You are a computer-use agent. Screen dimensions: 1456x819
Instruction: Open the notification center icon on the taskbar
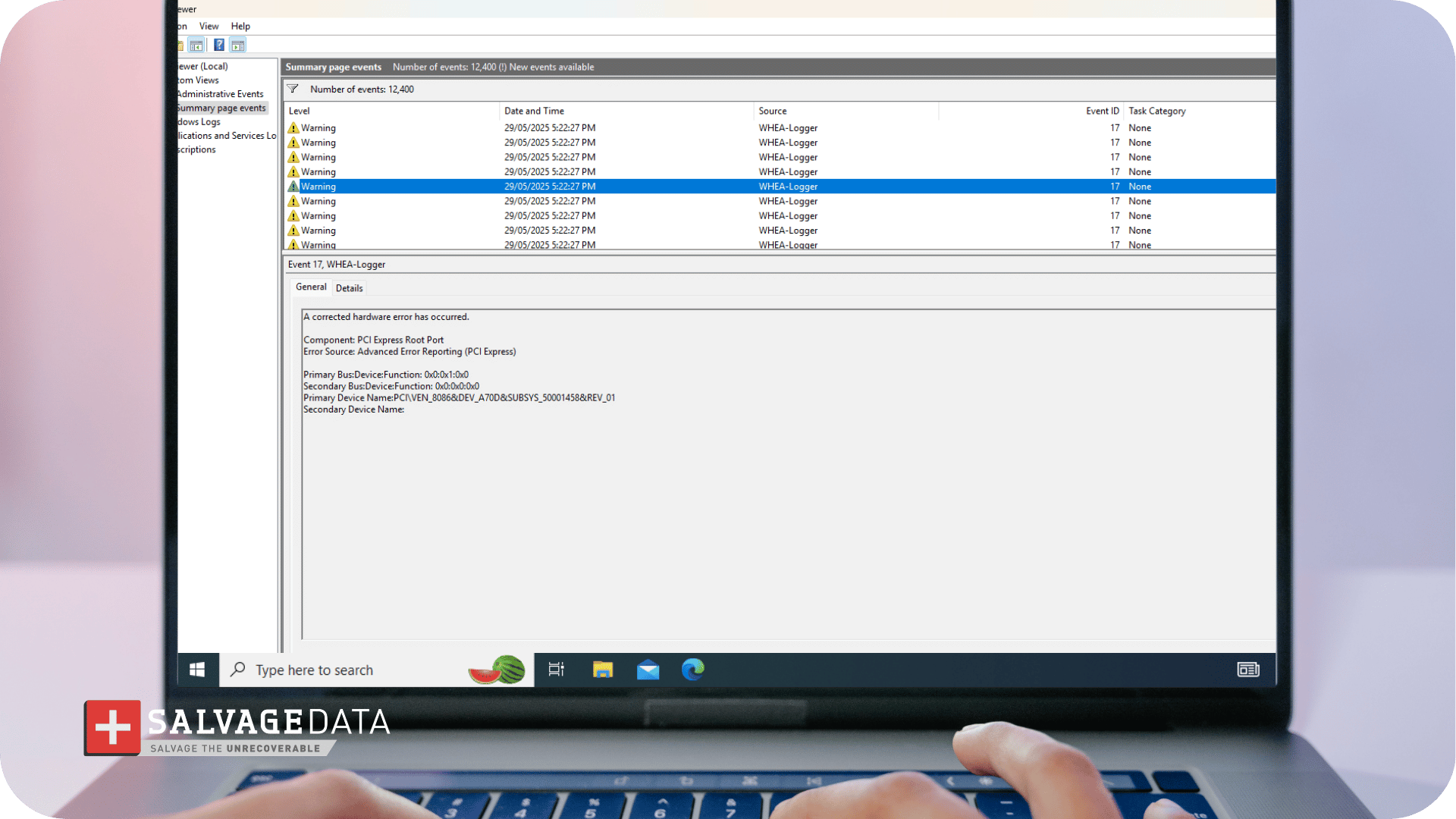tap(1248, 670)
